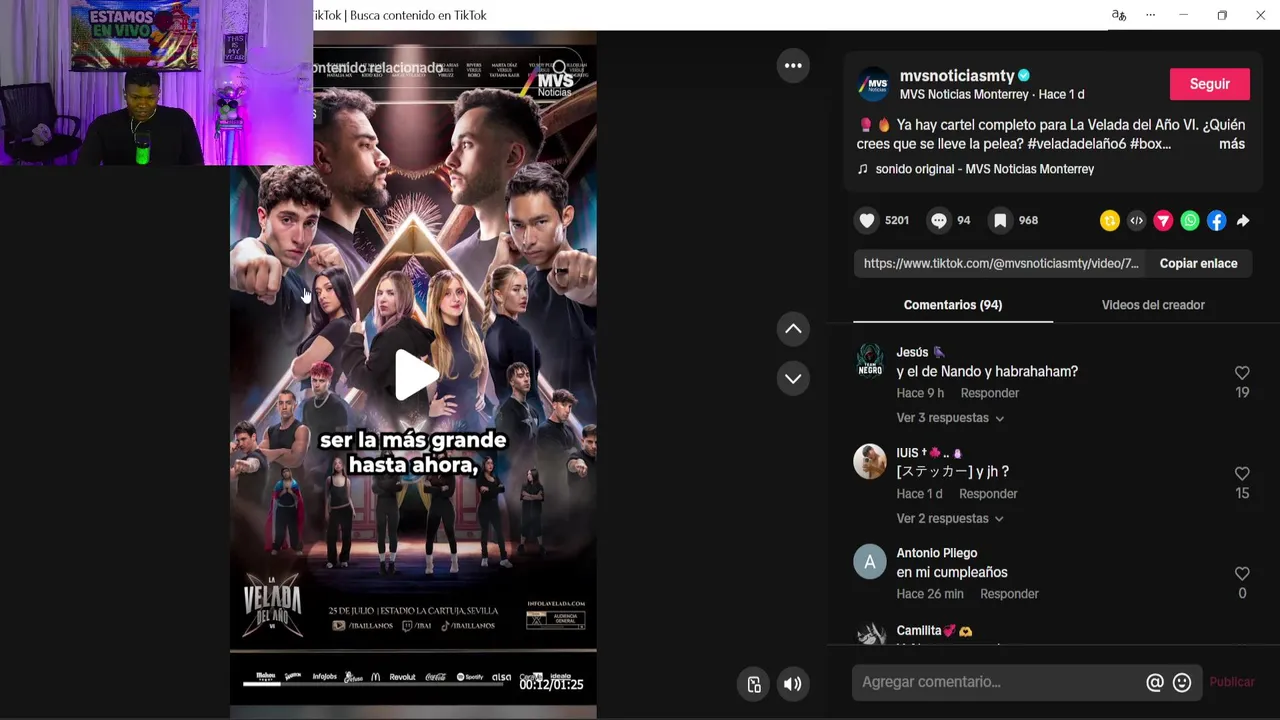Click the like count 5201
The image size is (1280, 720).
click(897, 221)
